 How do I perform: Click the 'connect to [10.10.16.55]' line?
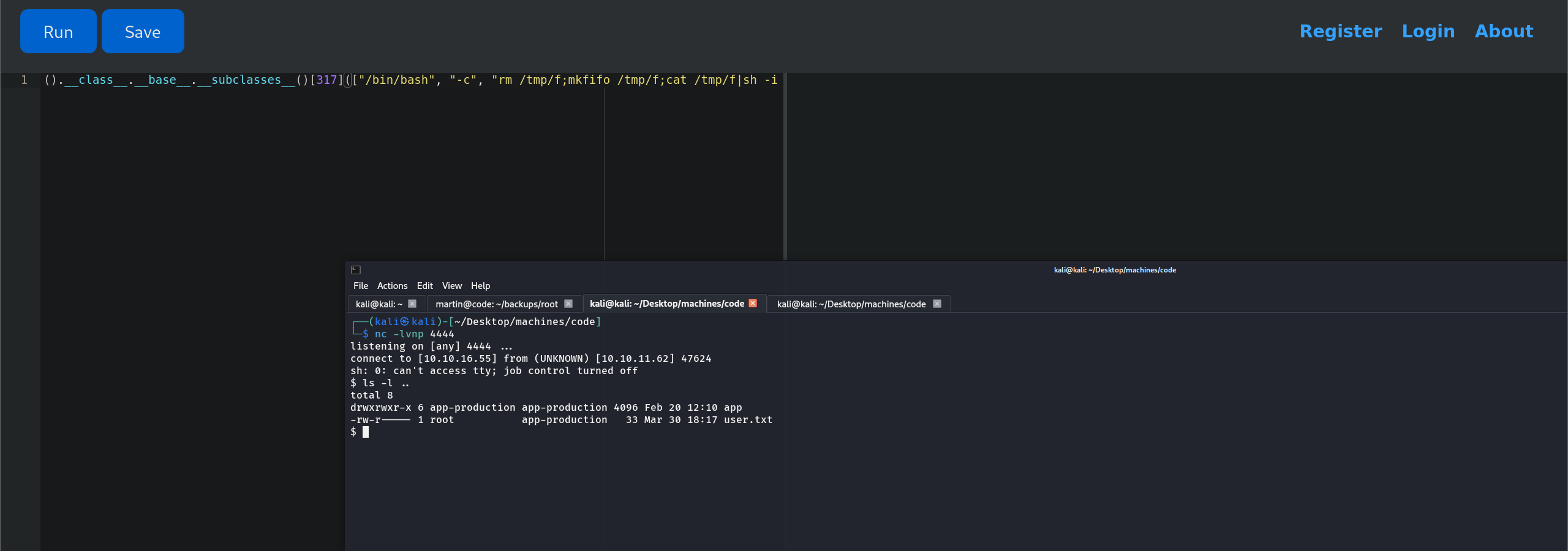coord(530,359)
